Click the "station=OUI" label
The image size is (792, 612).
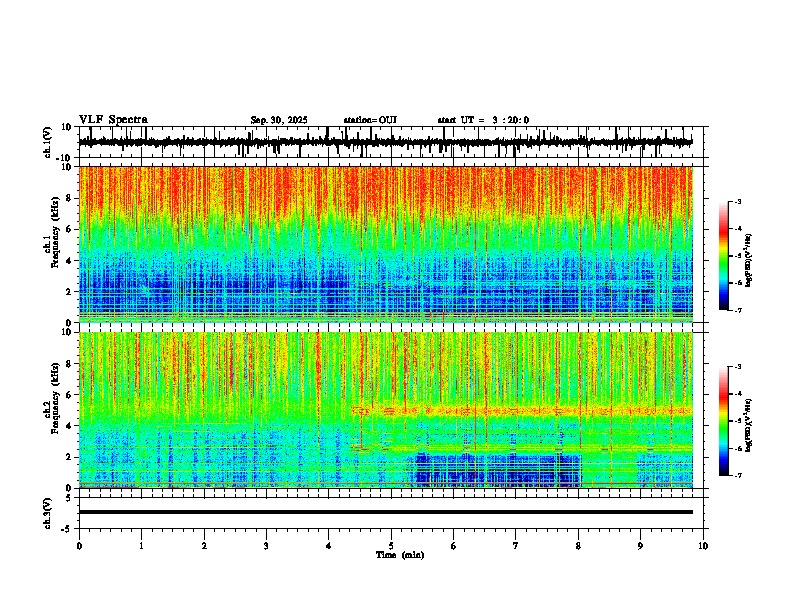(370, 120)
